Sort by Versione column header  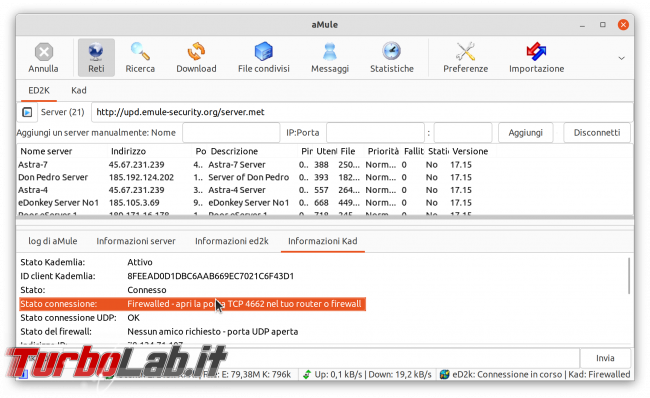470,151
